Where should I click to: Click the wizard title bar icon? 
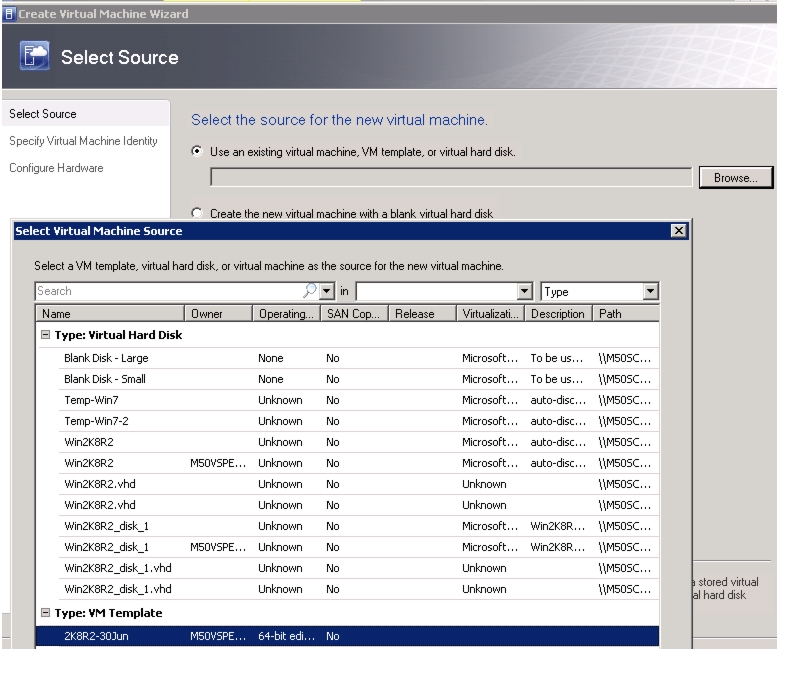pos(9,14)
